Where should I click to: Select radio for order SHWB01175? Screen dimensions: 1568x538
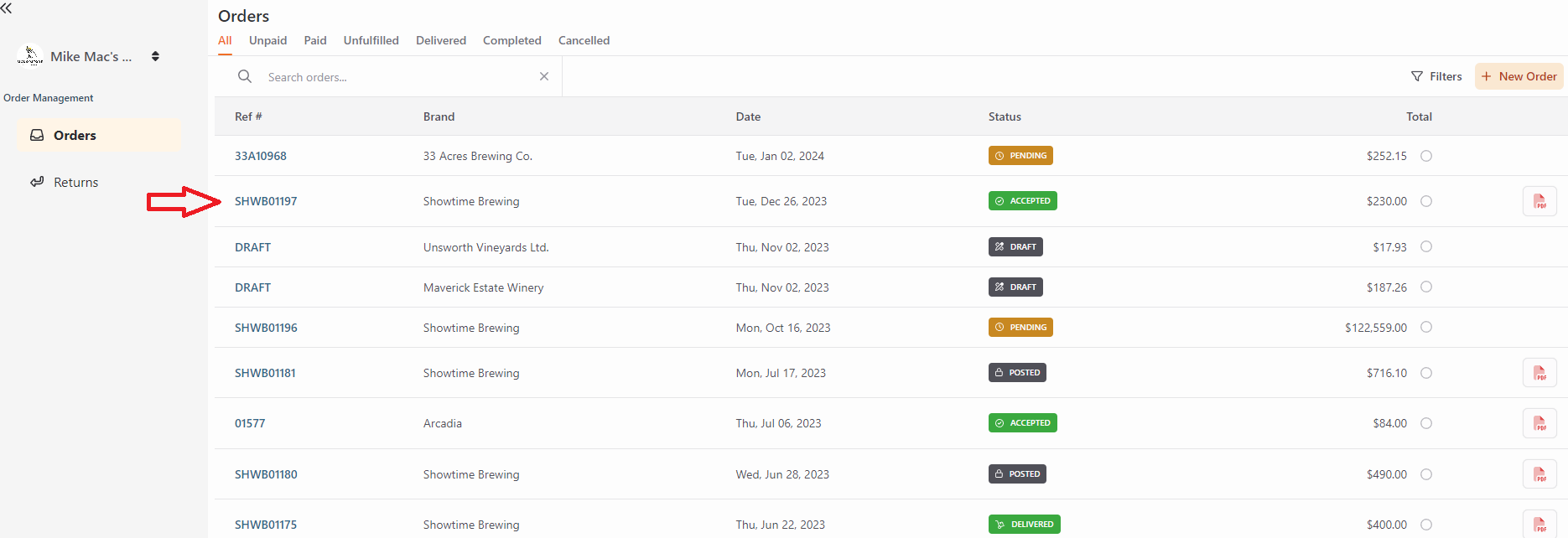pos(1426,525)
